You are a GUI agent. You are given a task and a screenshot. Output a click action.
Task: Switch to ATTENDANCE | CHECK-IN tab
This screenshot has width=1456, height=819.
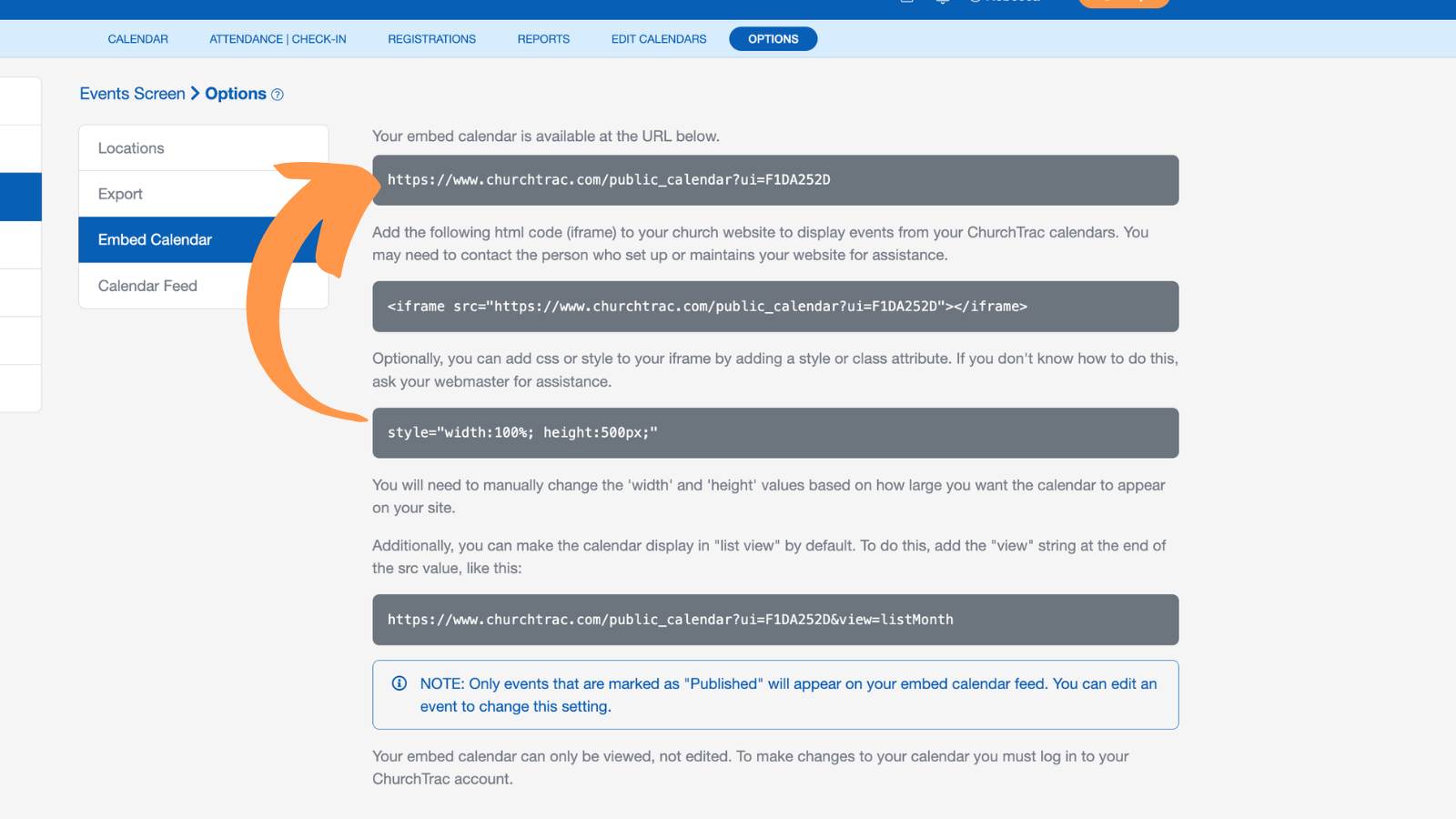tap(278, 39)
